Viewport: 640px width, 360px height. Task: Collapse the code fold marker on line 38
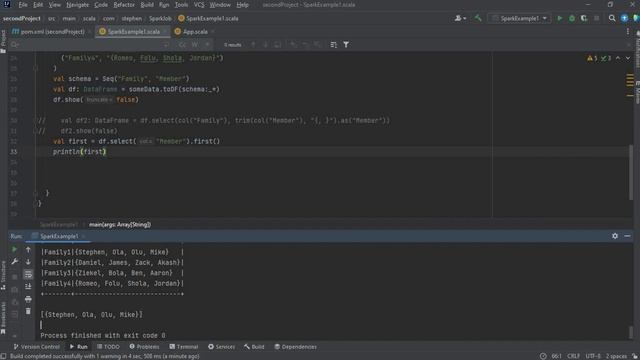click(x=36, y=203)
